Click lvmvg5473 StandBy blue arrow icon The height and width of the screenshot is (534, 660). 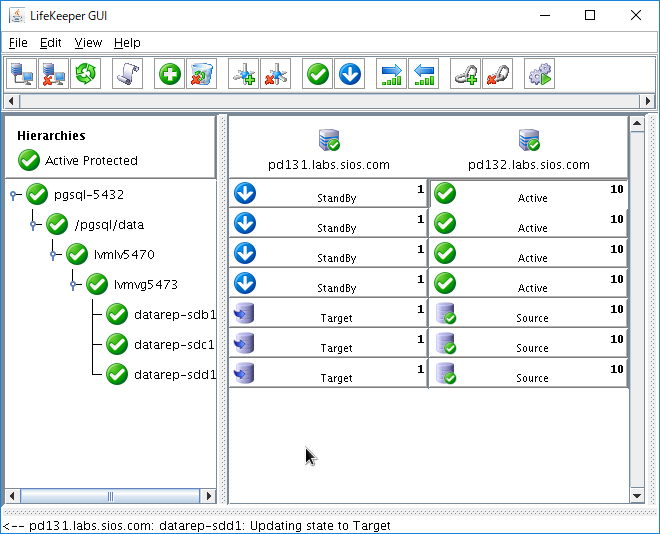[245, 283]
